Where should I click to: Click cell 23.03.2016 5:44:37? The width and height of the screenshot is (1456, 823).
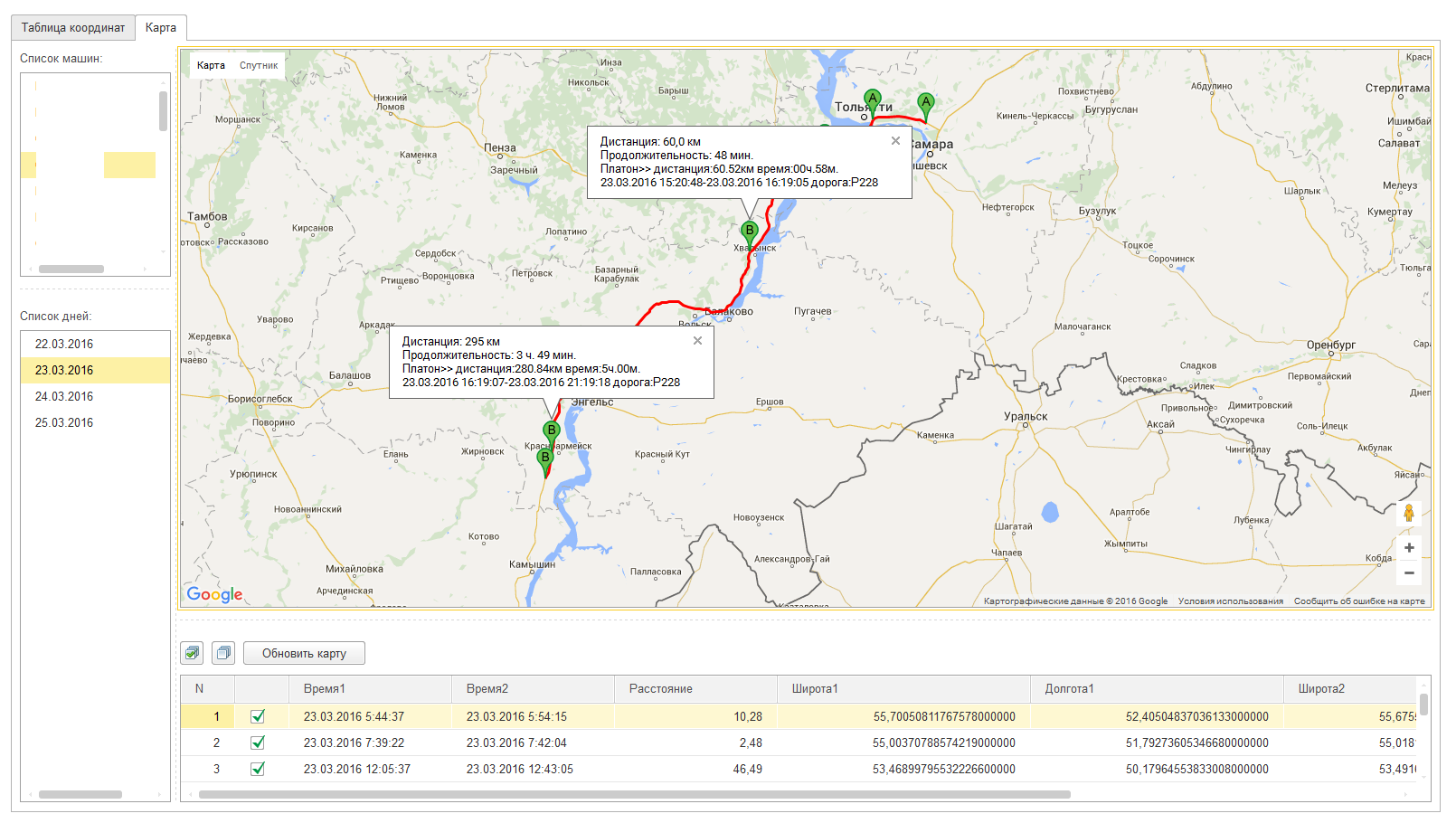[x=370, y=716]
